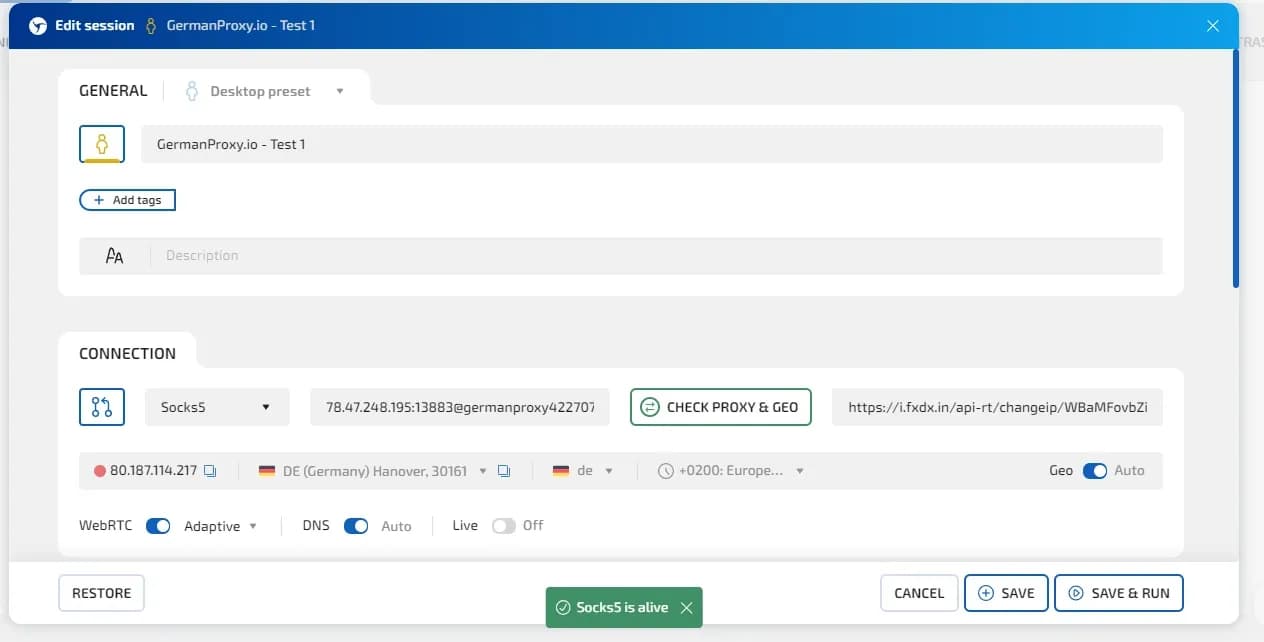Click the app logo in the title bar

tap(37, 26)
